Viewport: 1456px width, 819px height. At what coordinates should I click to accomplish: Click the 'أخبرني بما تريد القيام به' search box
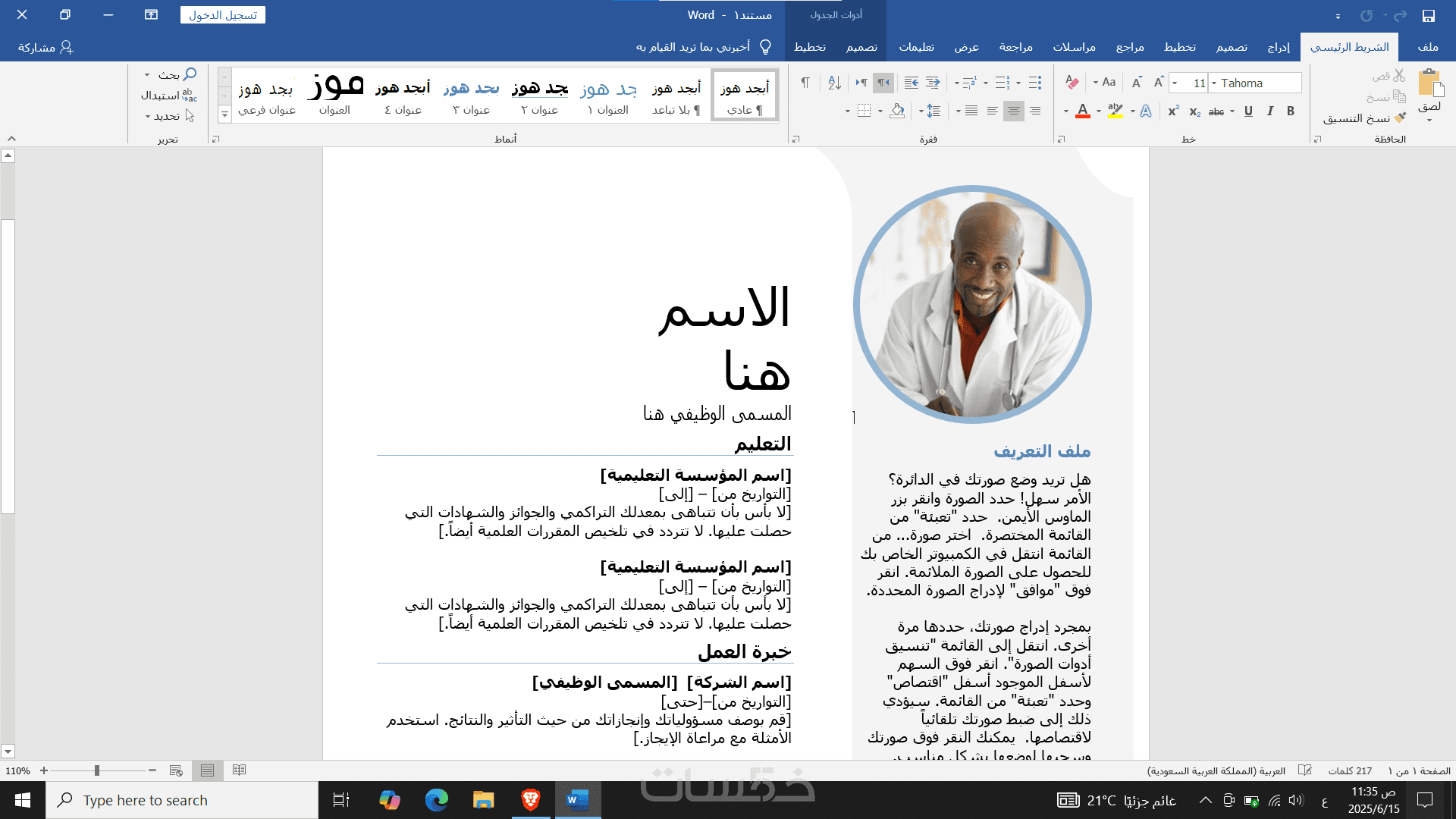pyautogui.click(x=694, y=47)
